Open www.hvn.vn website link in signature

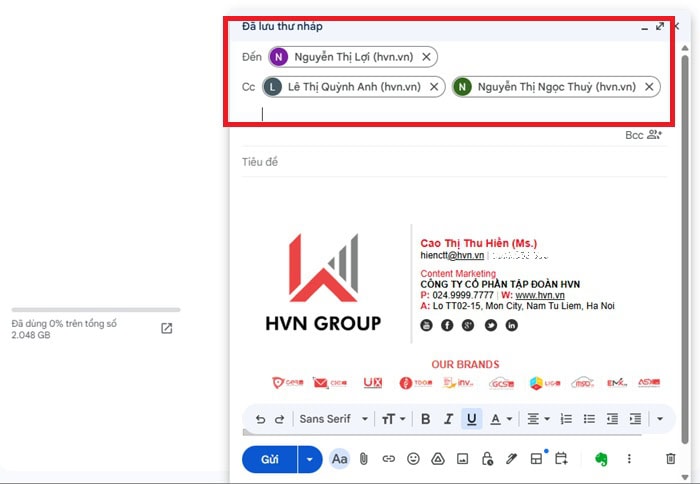[540, 295]
